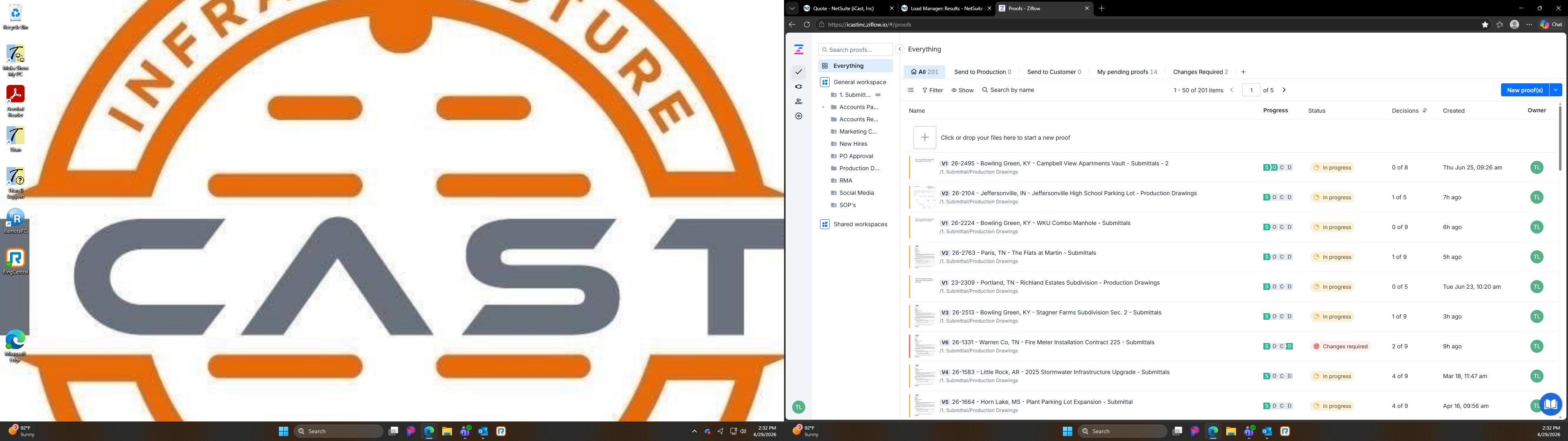Viewport: 1568px width, 441px height.
Task: Click progress stage icons for proof 26-1331
Action: [x=1278, y=347]
